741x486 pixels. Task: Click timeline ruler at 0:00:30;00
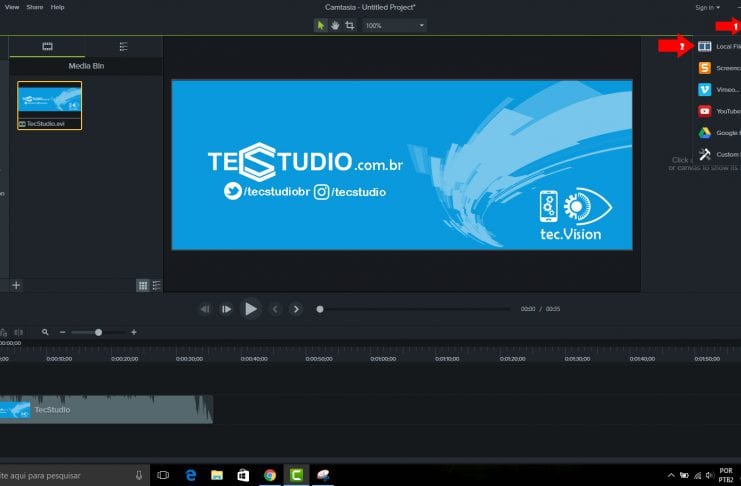tap(189, 359)
